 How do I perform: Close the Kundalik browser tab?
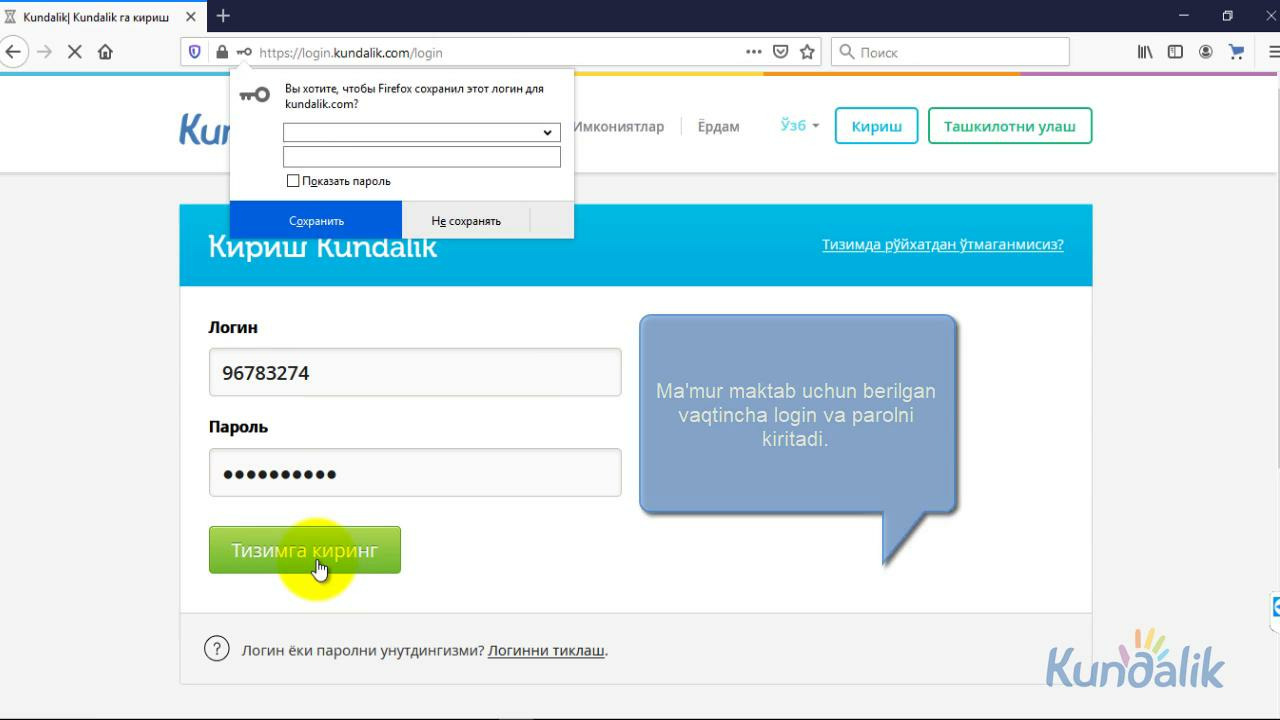point(191,17)
